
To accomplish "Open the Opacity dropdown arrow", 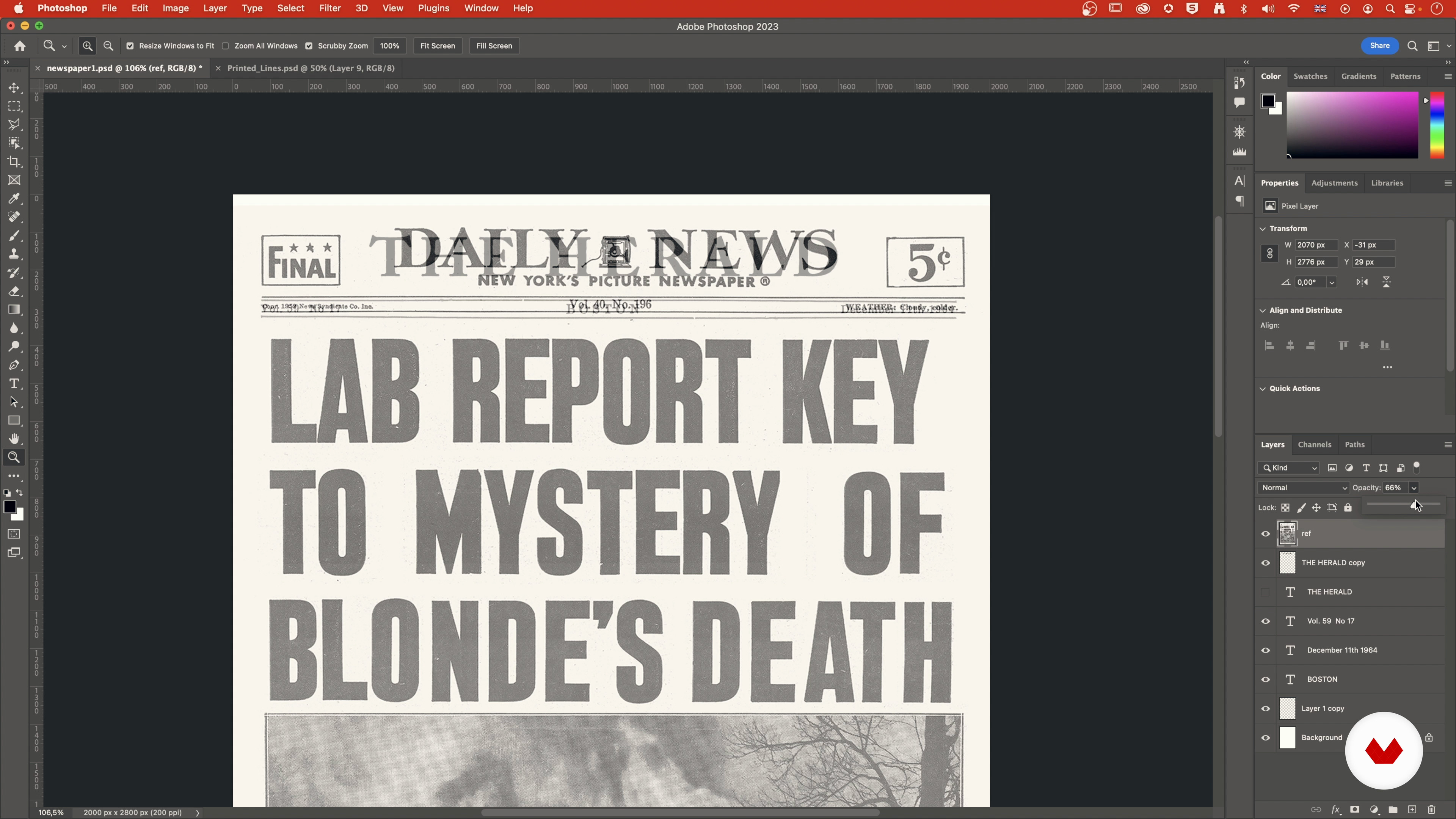I will pyautogui.click(x=1414, y=488).
